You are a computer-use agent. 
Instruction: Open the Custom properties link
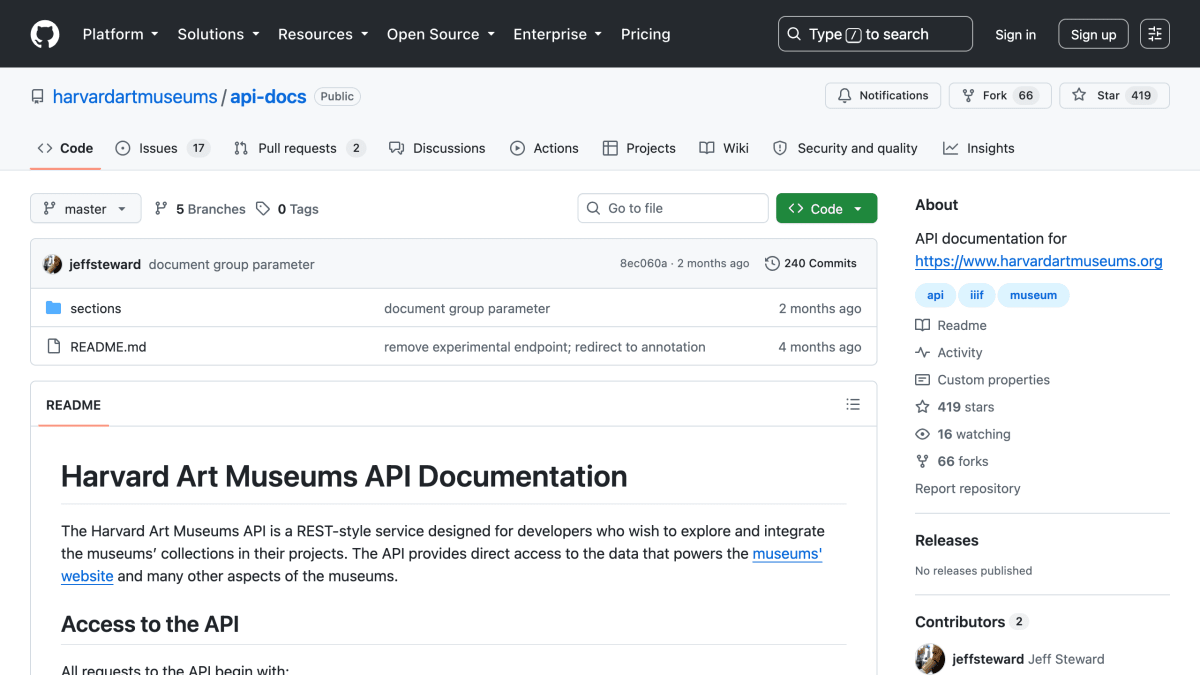(x=983, y=380)
